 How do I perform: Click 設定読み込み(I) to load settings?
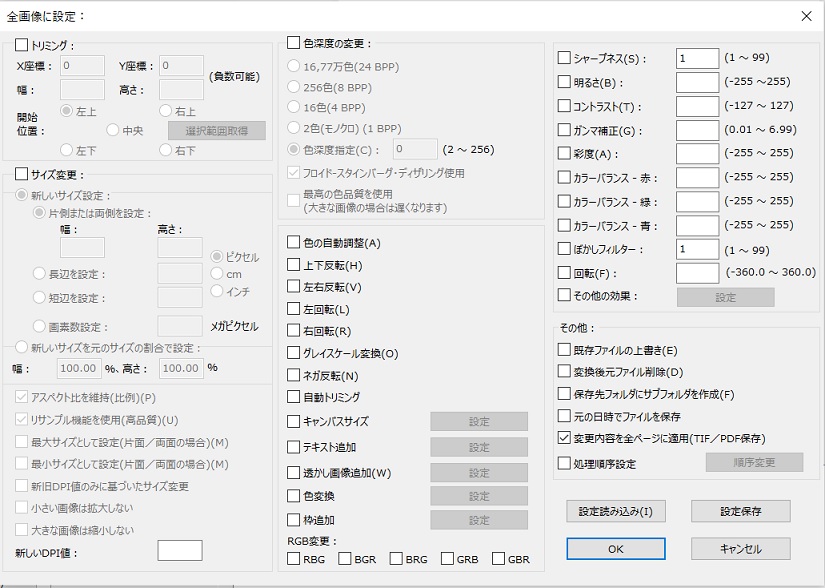coord(614,511)
